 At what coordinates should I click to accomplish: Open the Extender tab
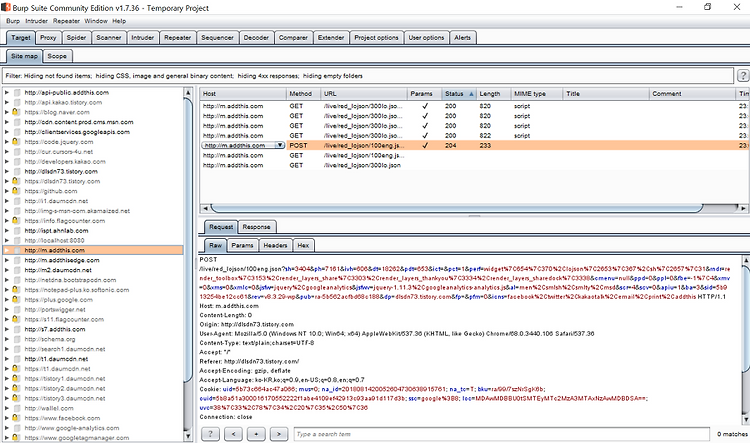click(331, 37)
